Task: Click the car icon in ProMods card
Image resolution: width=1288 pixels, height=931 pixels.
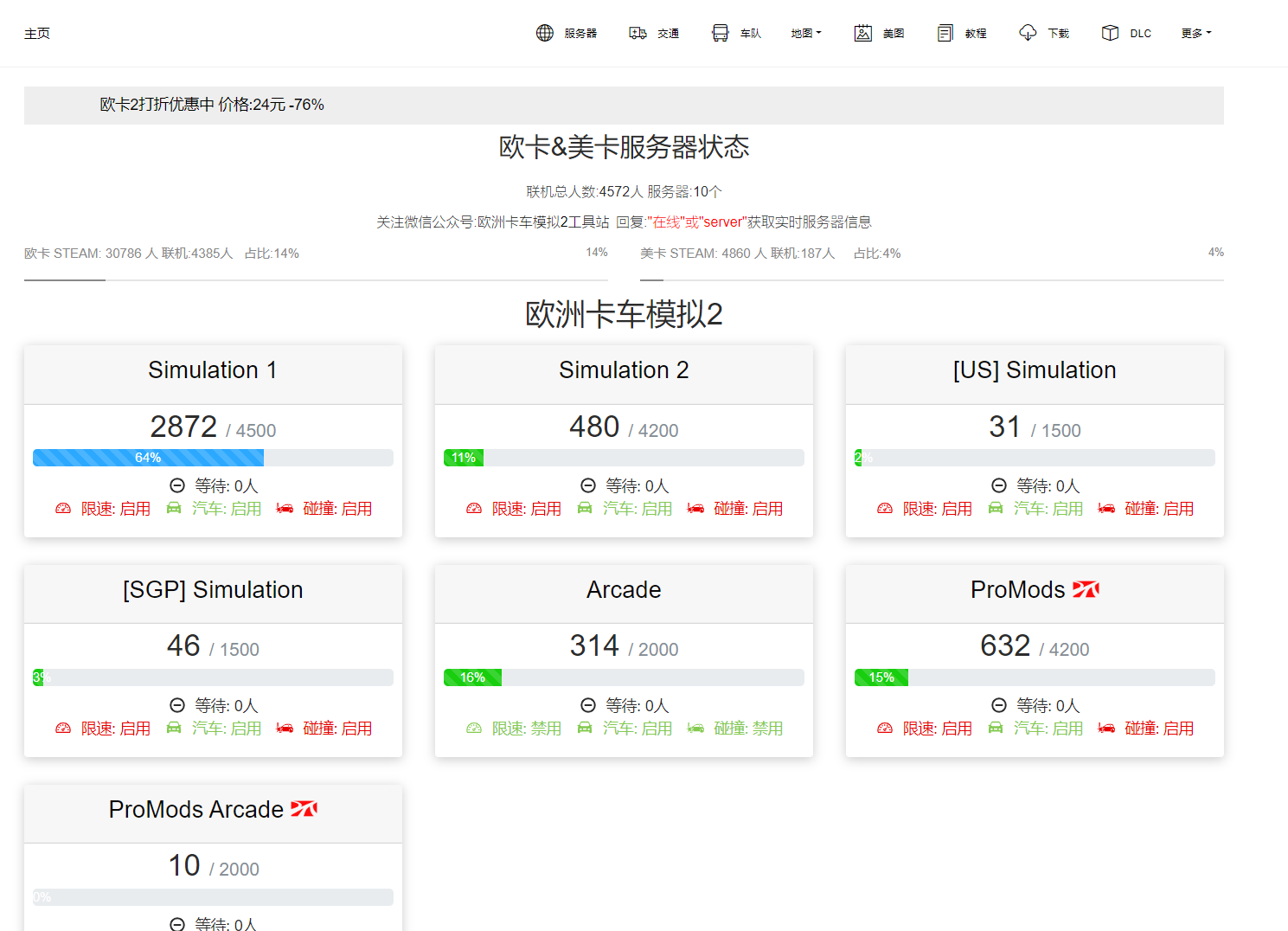Action: pos(996,728)
